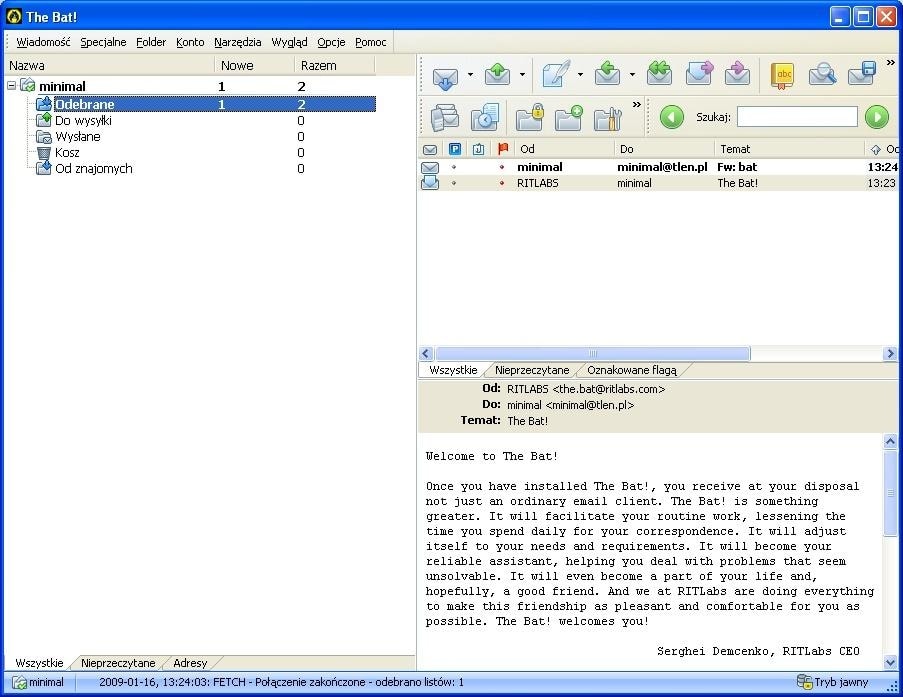Click the folder with padlock icon
Viewport: 903px width, 697px height.
(529, 118)
